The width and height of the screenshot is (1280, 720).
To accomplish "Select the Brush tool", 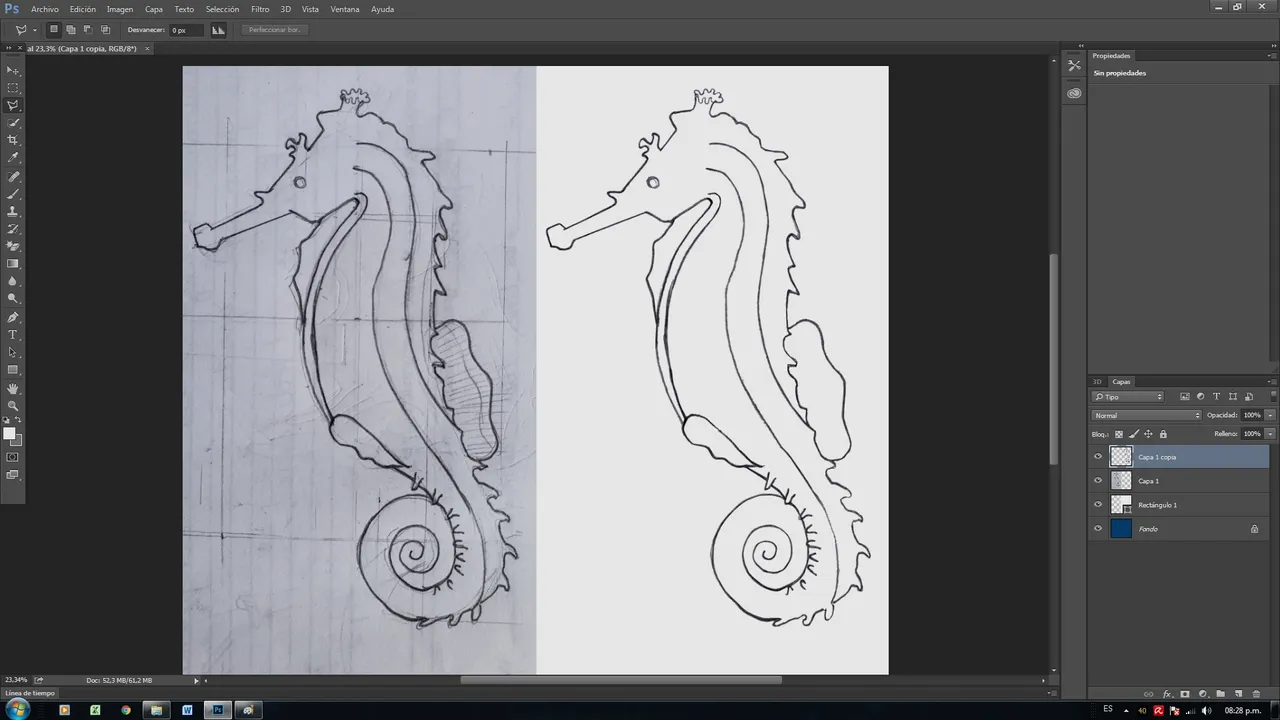I will click(x=13, y=193).
